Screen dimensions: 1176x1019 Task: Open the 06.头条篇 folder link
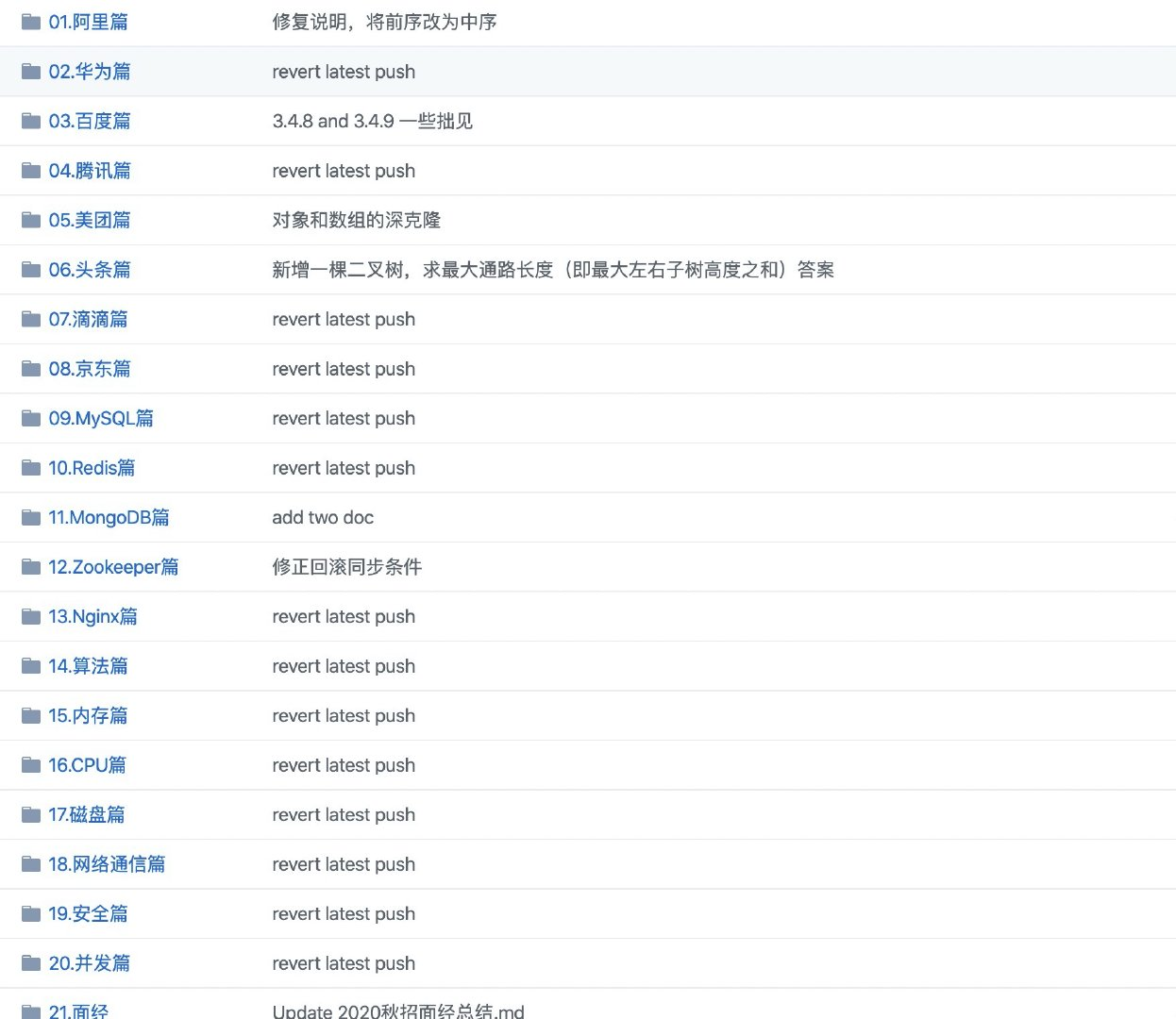[90, 270]
